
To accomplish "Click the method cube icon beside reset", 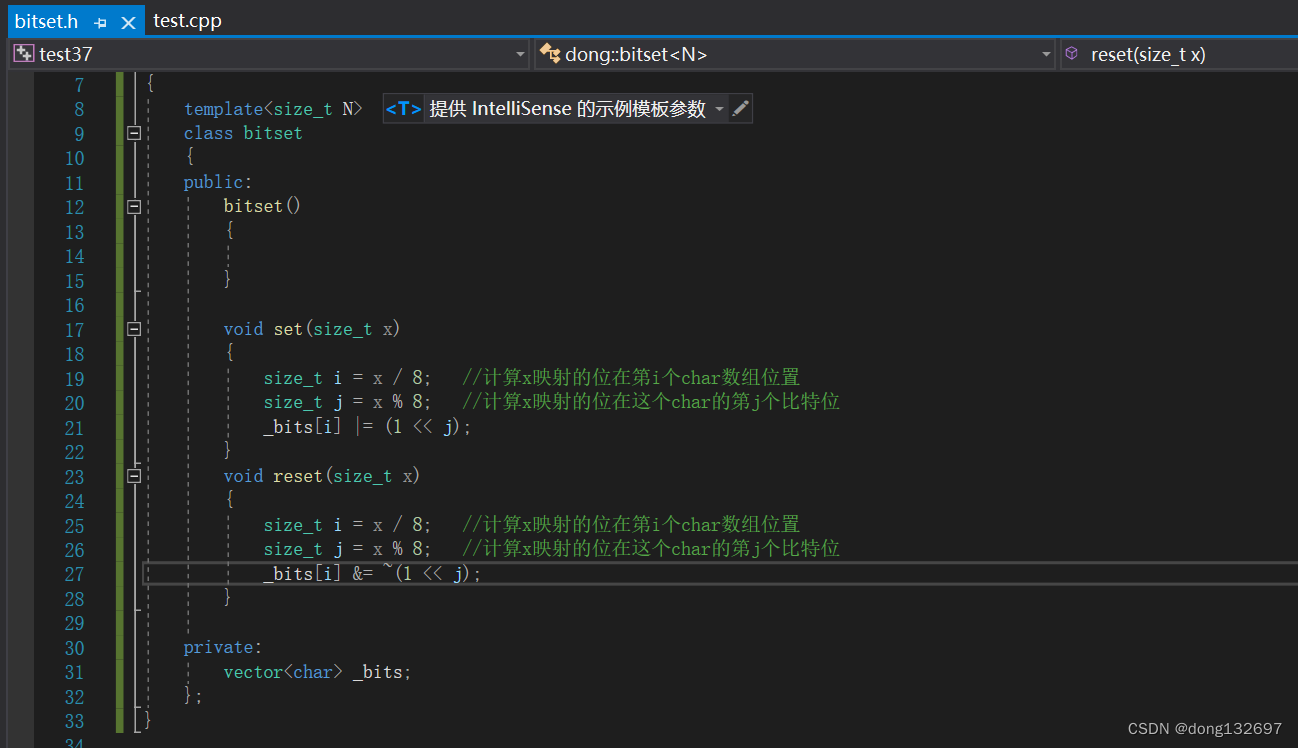I will coord(1071,54).
